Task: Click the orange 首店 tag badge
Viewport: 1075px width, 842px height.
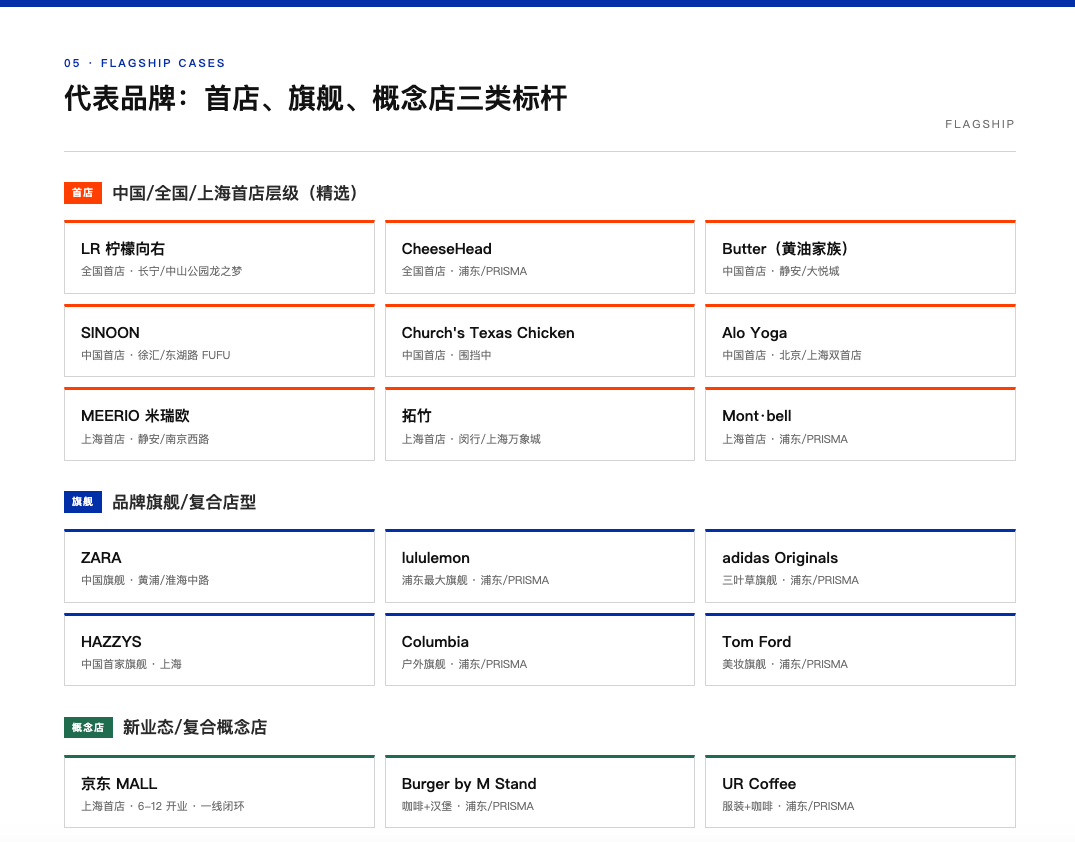Action: [x=83, y=193]
